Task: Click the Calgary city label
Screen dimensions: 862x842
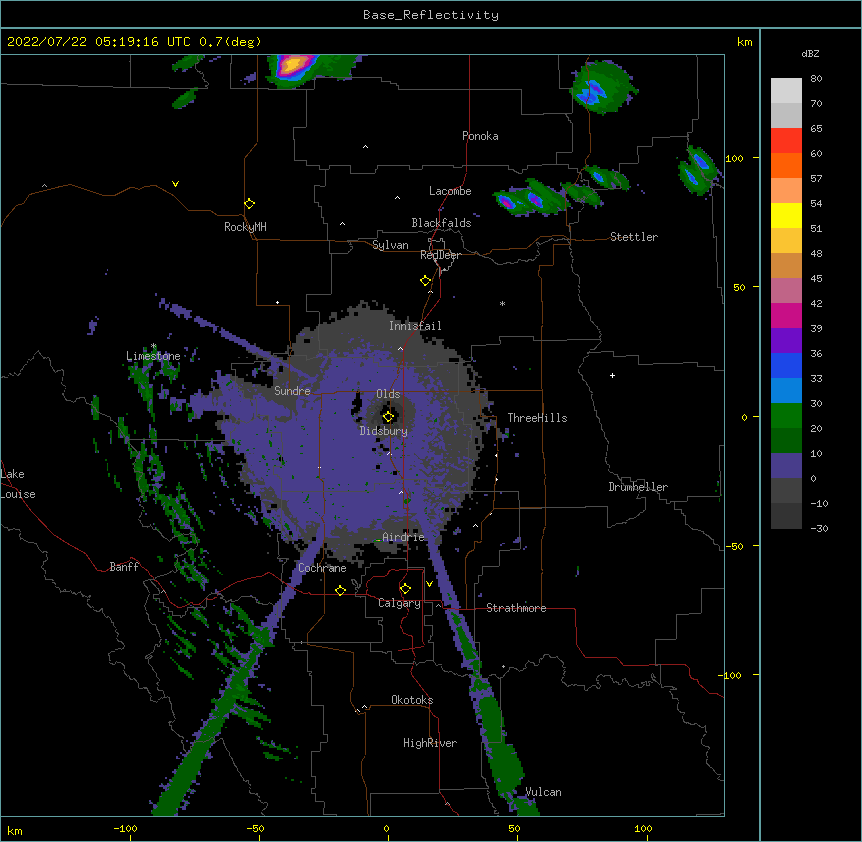Action: click(399, 603)
